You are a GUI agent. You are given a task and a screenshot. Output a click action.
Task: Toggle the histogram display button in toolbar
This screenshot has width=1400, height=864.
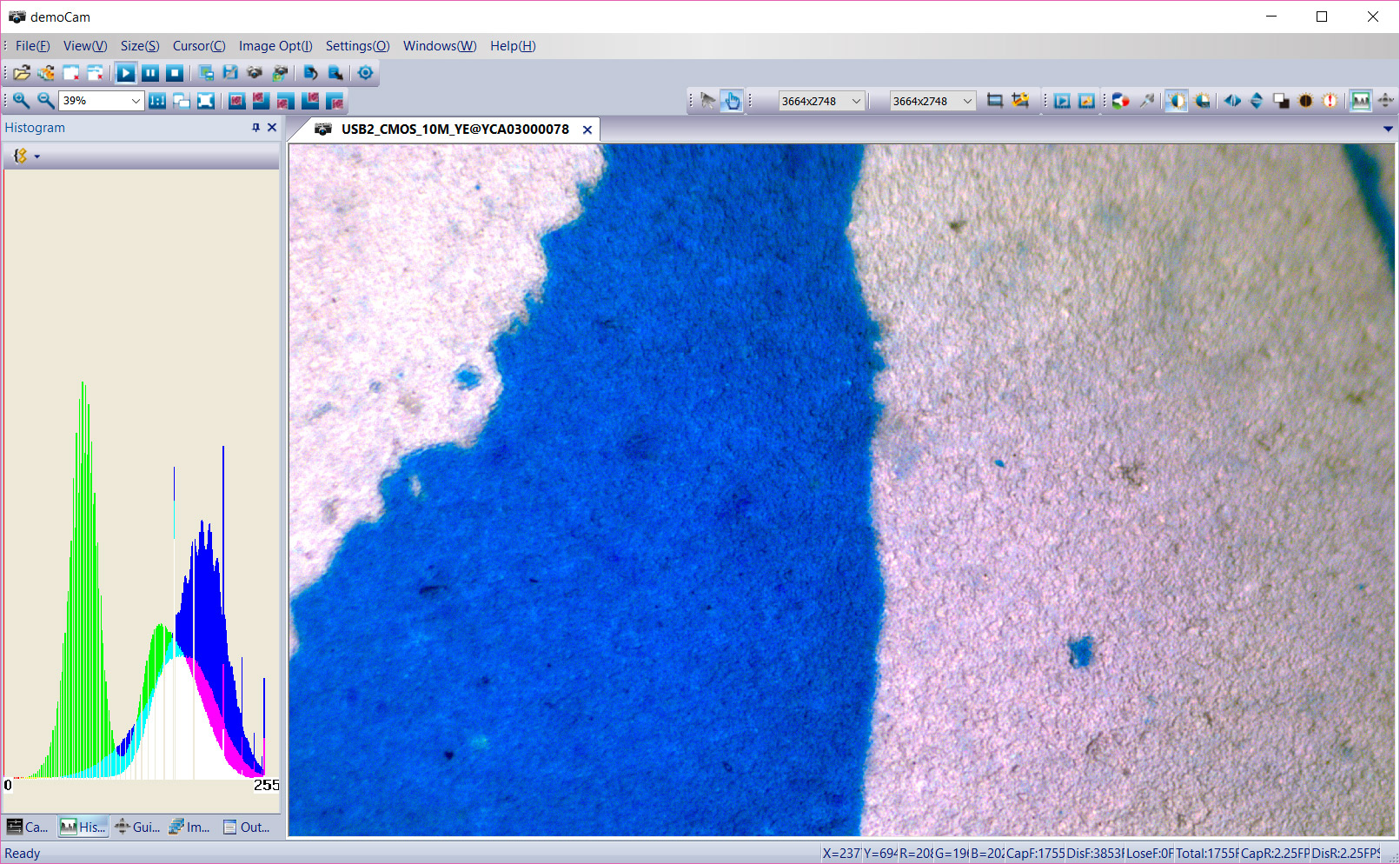click(x=1360, y=101)
